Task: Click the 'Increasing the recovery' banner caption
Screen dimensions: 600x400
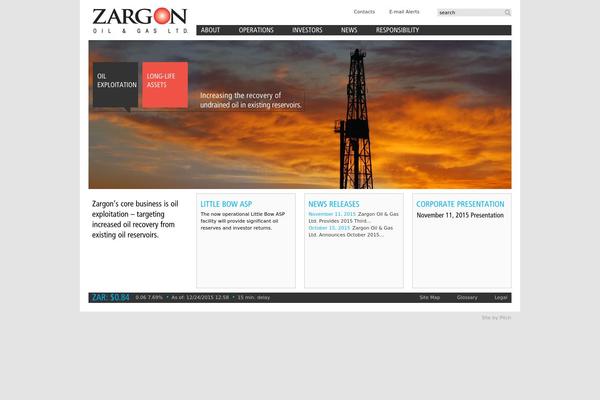Action: tap(251, 100)
